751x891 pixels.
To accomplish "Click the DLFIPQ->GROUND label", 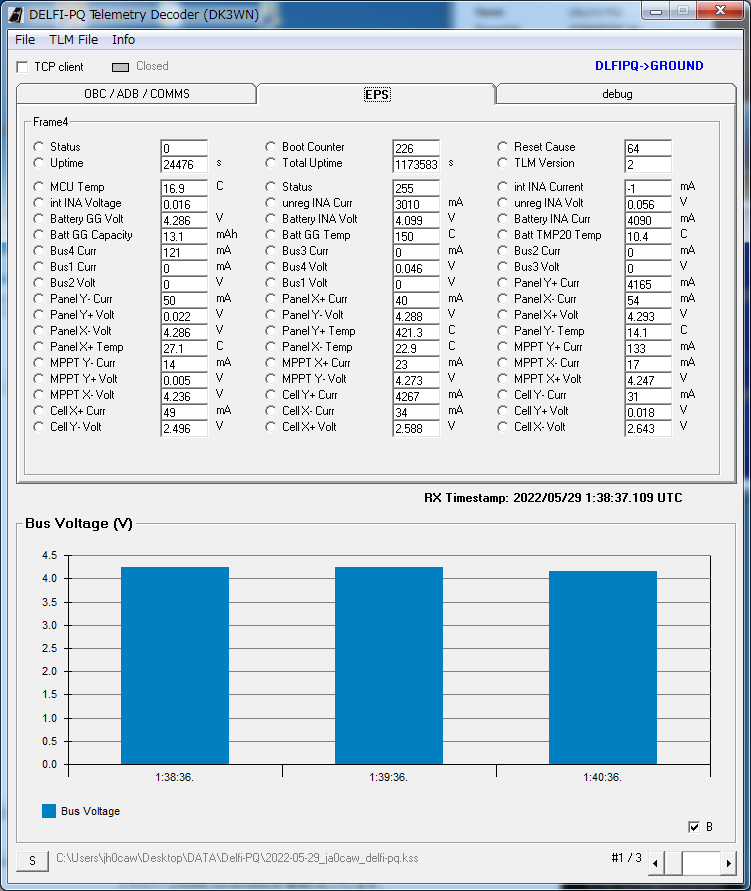I will 649,66.
